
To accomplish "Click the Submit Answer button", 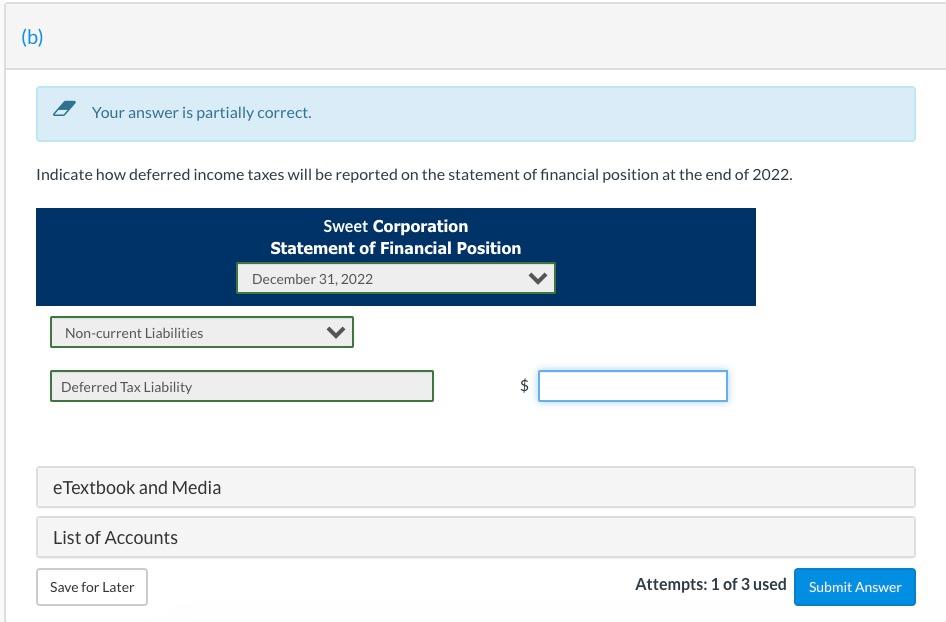I will 854,587.
